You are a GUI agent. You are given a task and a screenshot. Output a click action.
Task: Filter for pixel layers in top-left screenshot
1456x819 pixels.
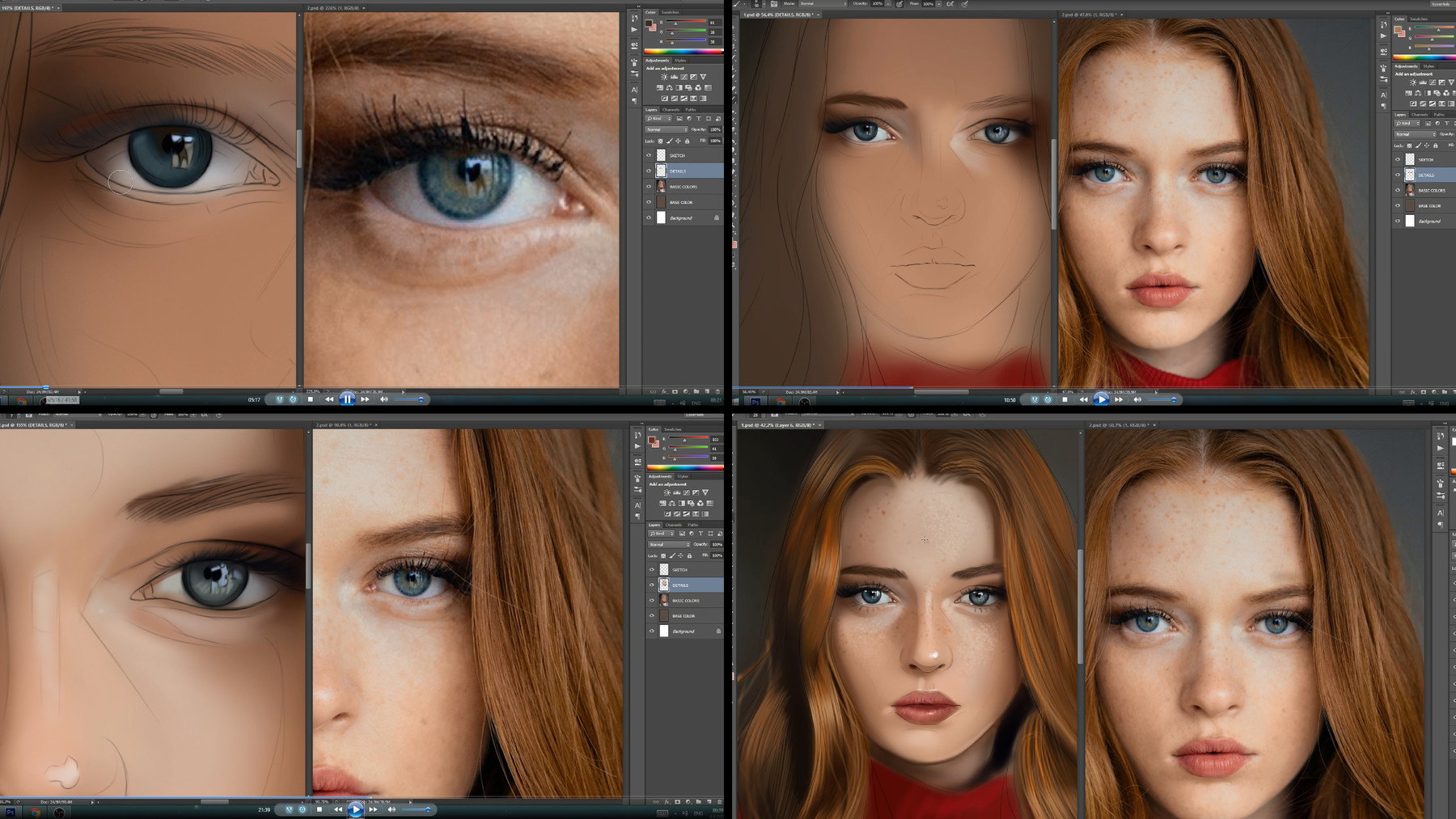679,118
